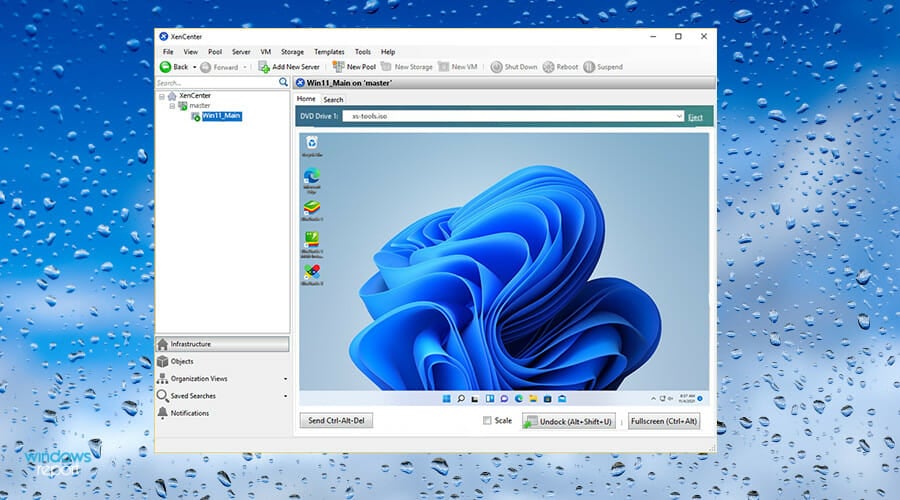Click the search magnifier icon

coord(283,82)
